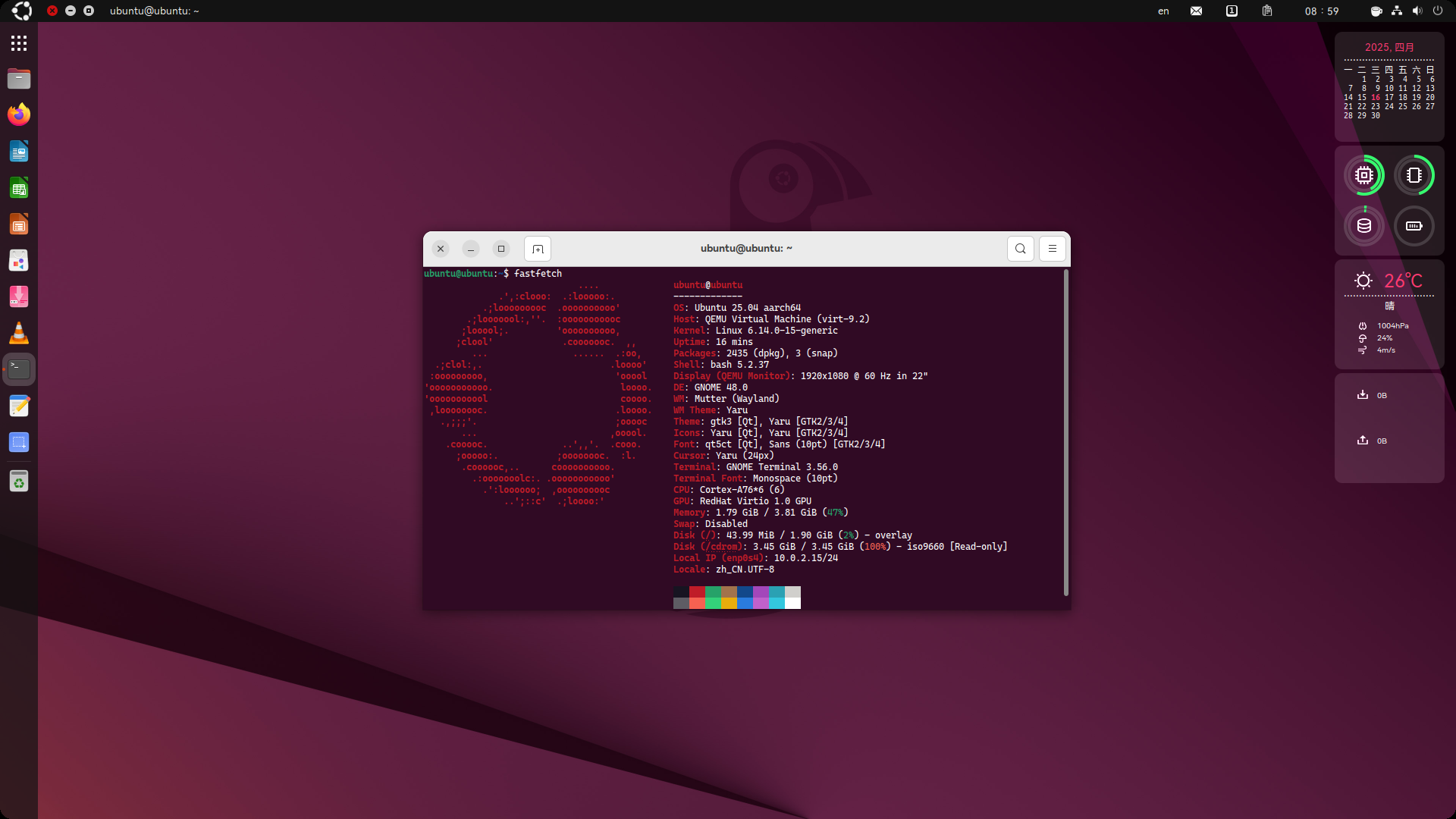Click the 'RedHat Virtio 1.0 GPU' line
This screenshot has height=819, width=1456.
coord(755,501)
